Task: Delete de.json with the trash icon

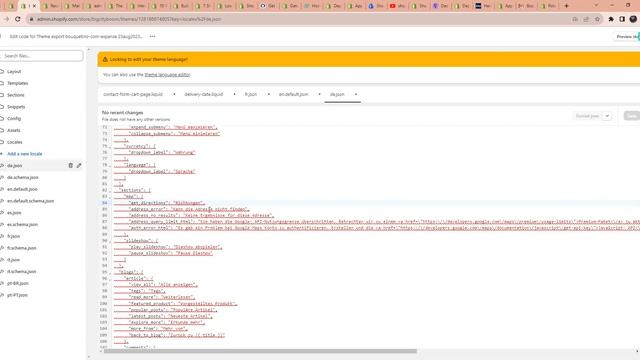Action: click(x=71, y=166)
